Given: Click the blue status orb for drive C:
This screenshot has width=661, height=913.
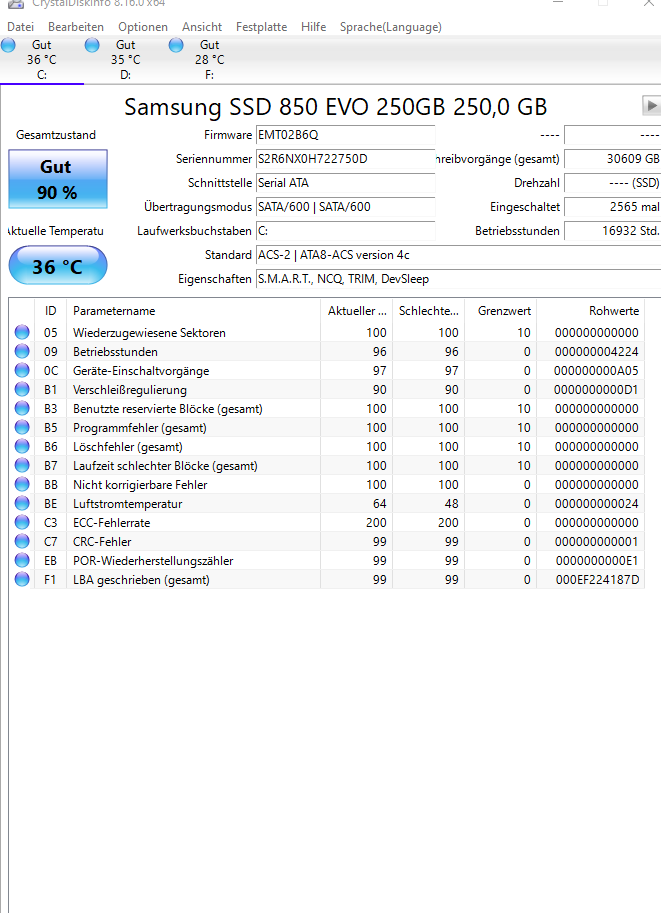Looking at the screenshot, I should 8,45.
